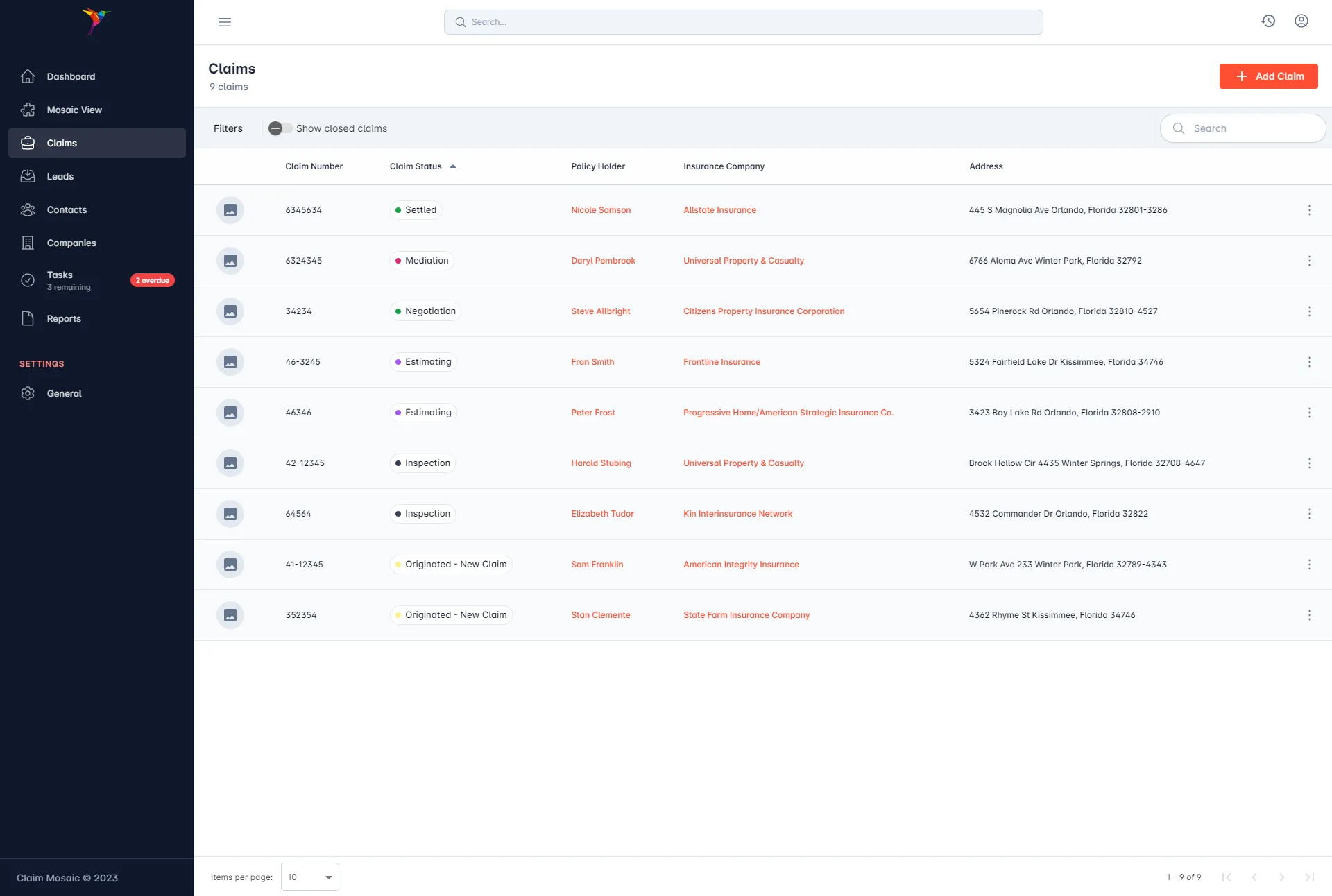
Task: Open the Items per page dropdown
Action: [309, 877]
